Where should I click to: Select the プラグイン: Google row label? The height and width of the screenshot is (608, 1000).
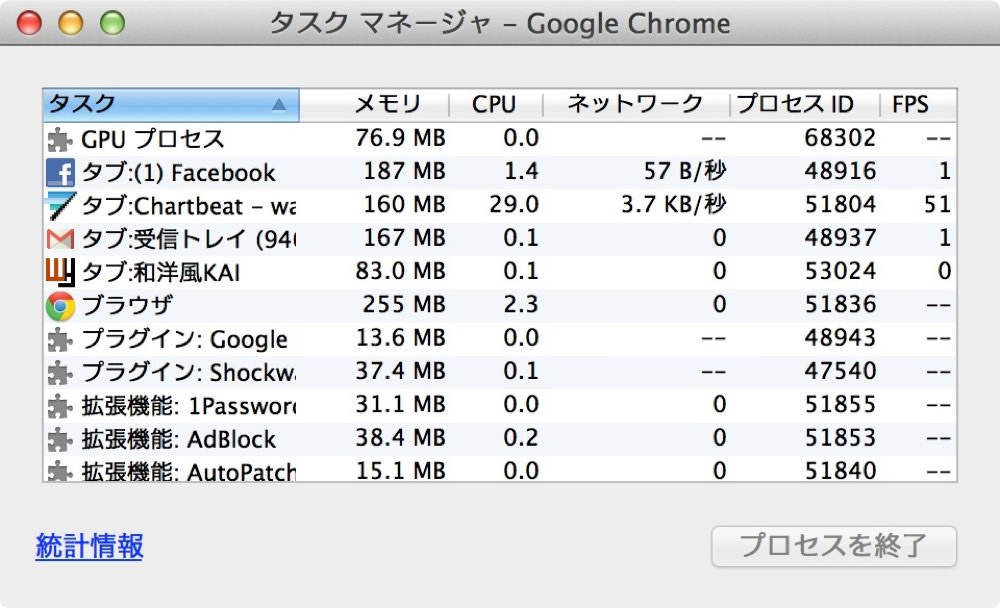coord(184,339)
